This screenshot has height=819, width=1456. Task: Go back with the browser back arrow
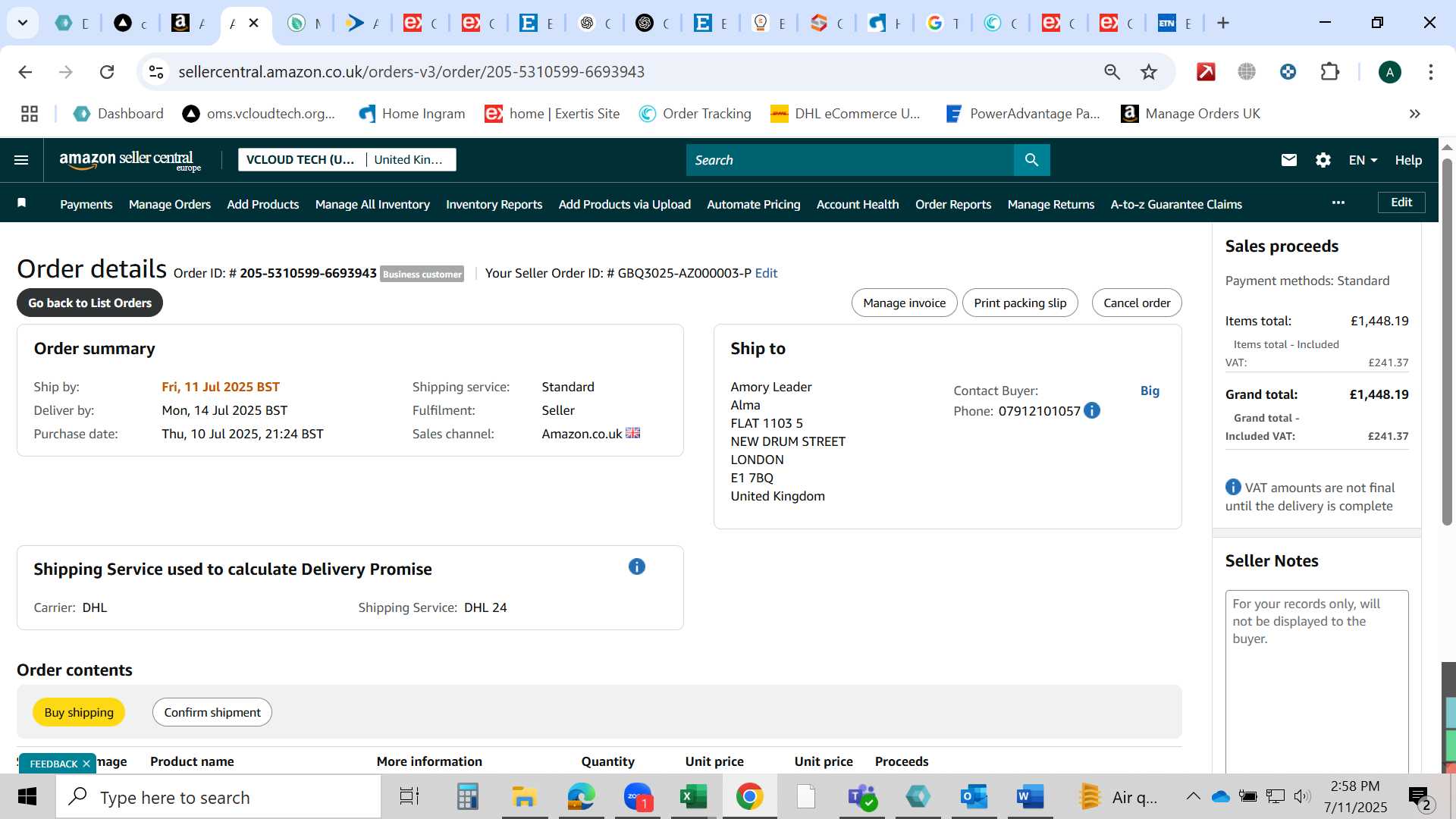(x=25, y=72)
